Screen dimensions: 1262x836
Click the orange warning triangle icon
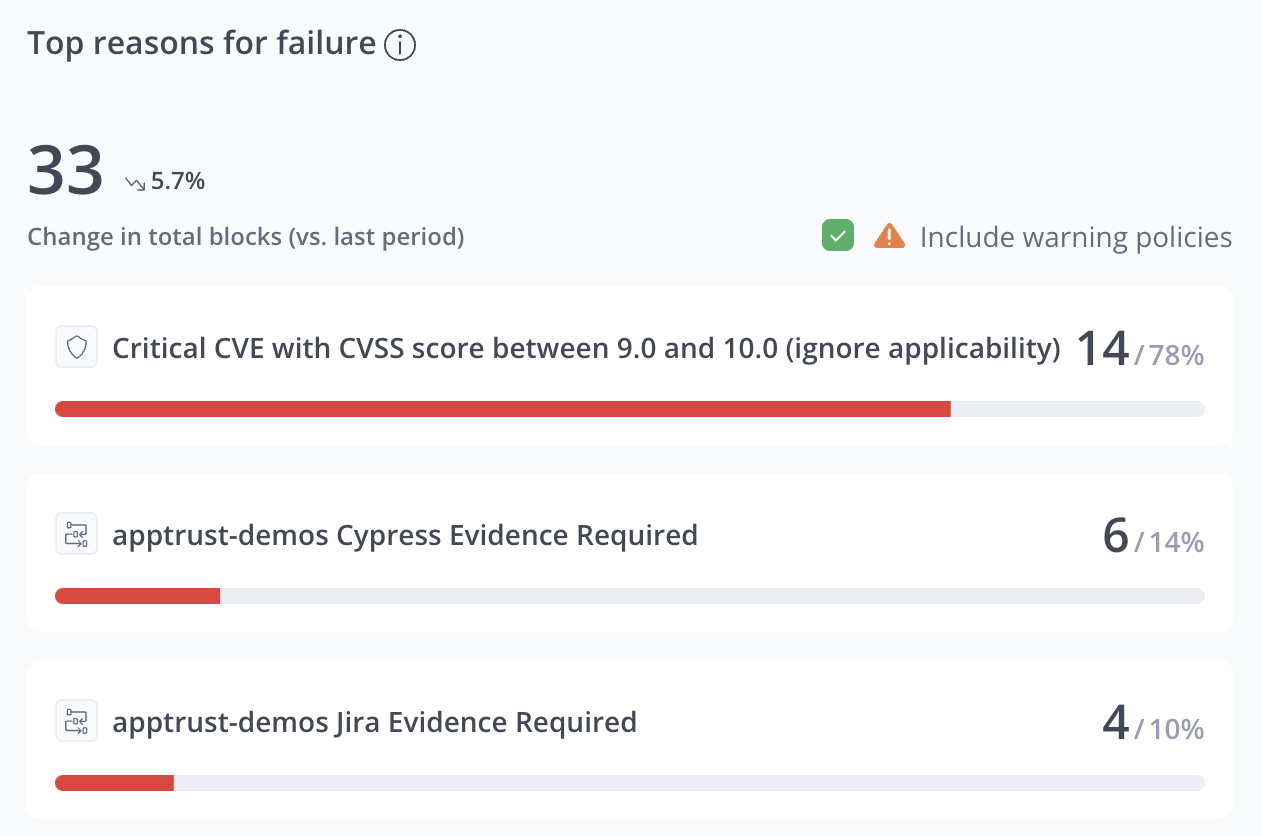[889, 237]
